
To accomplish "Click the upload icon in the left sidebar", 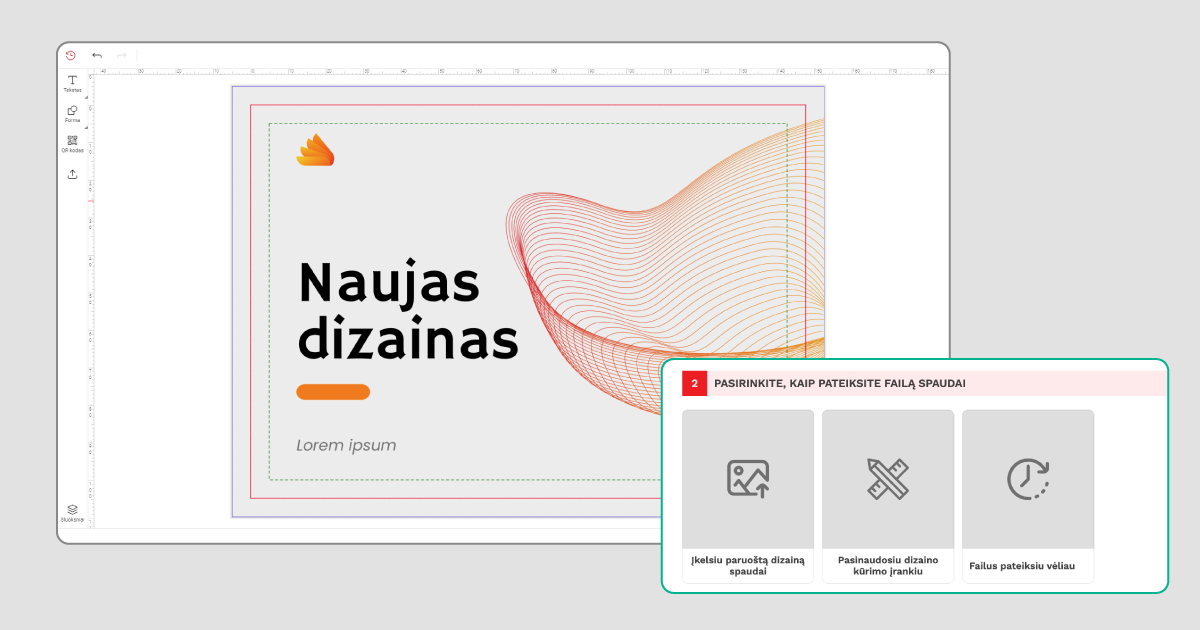I will (72, 173).
